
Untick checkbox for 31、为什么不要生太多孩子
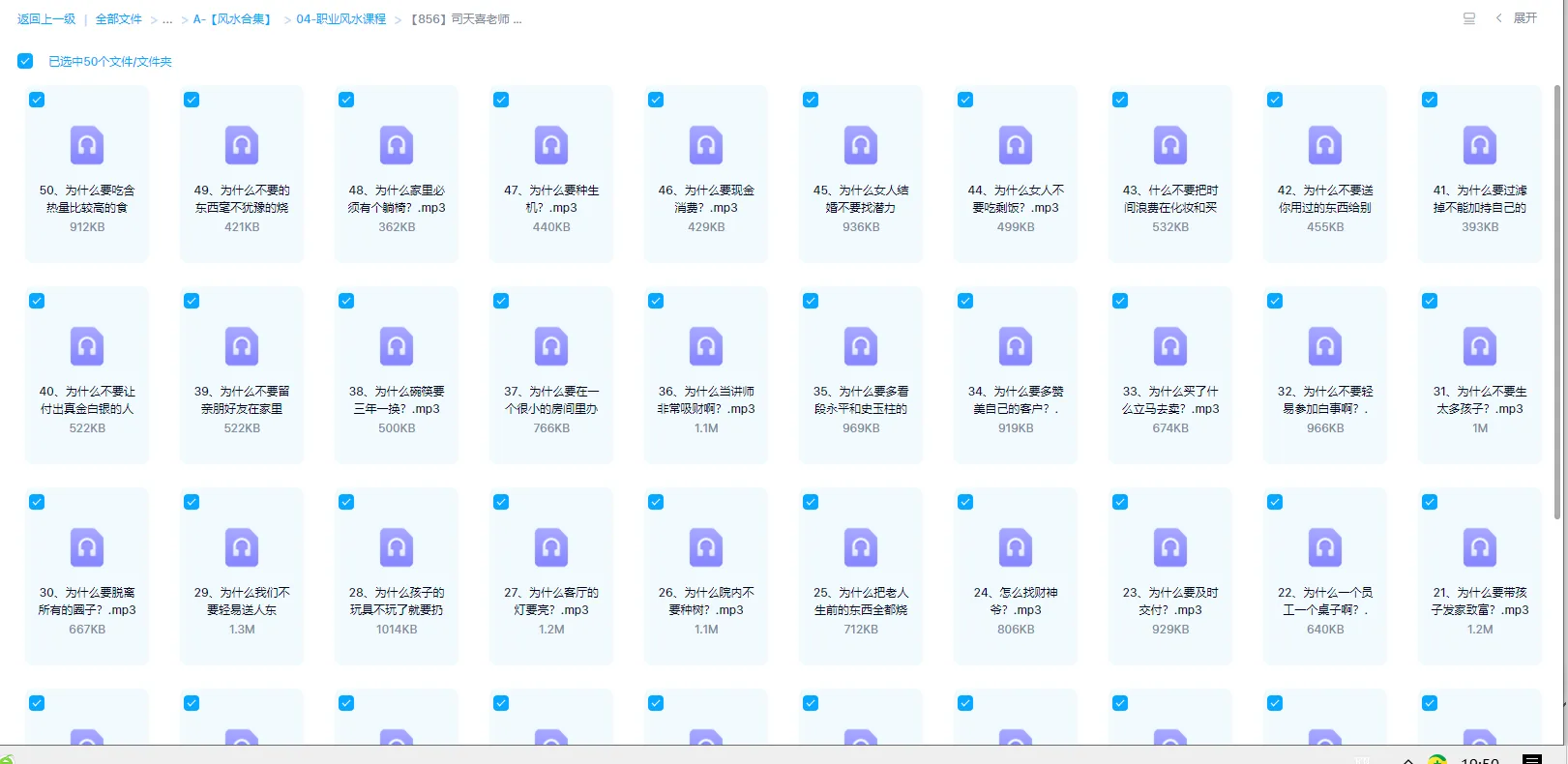1430,301
